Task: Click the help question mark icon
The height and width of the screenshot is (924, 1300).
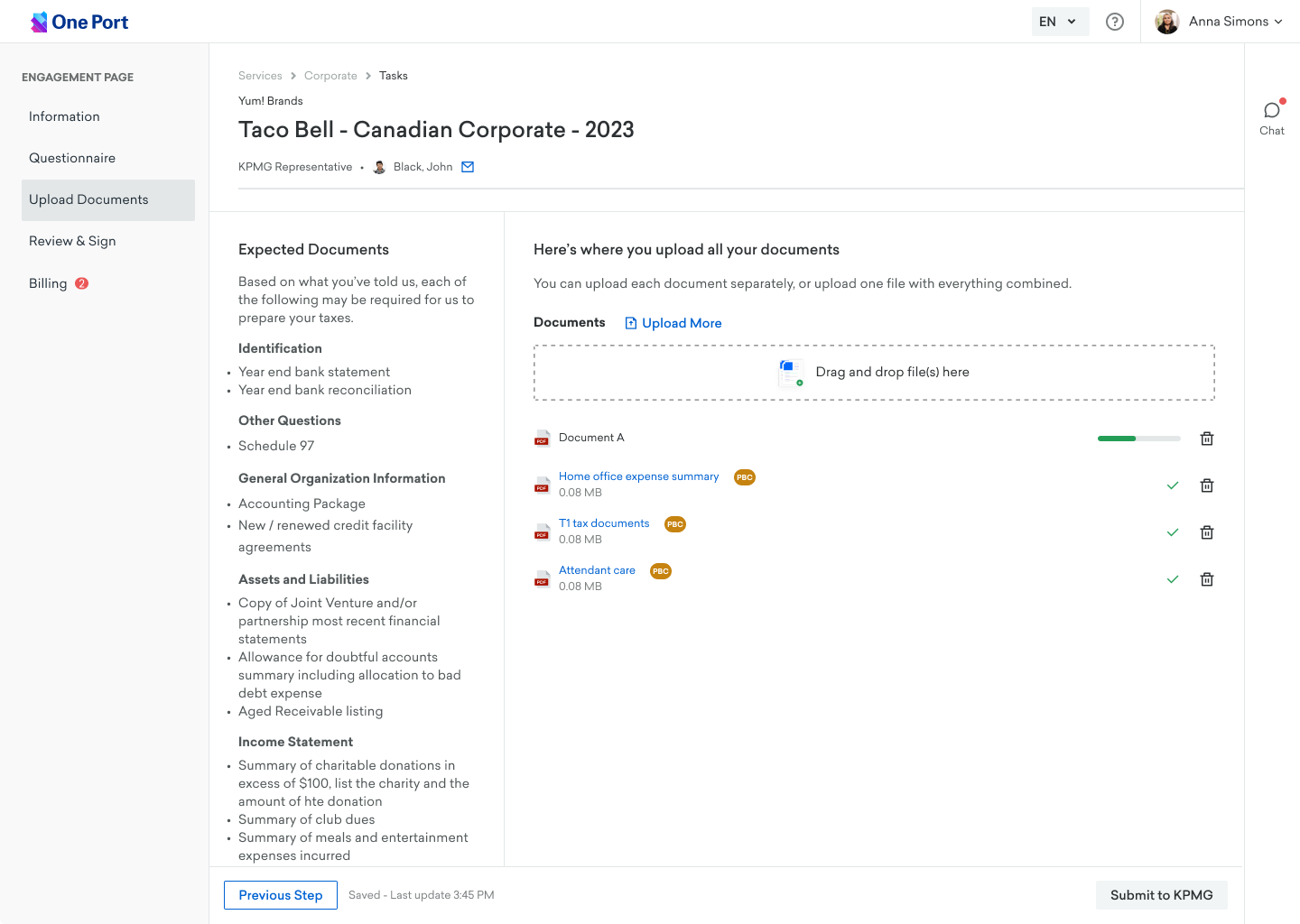Action: click(1115, 22)
